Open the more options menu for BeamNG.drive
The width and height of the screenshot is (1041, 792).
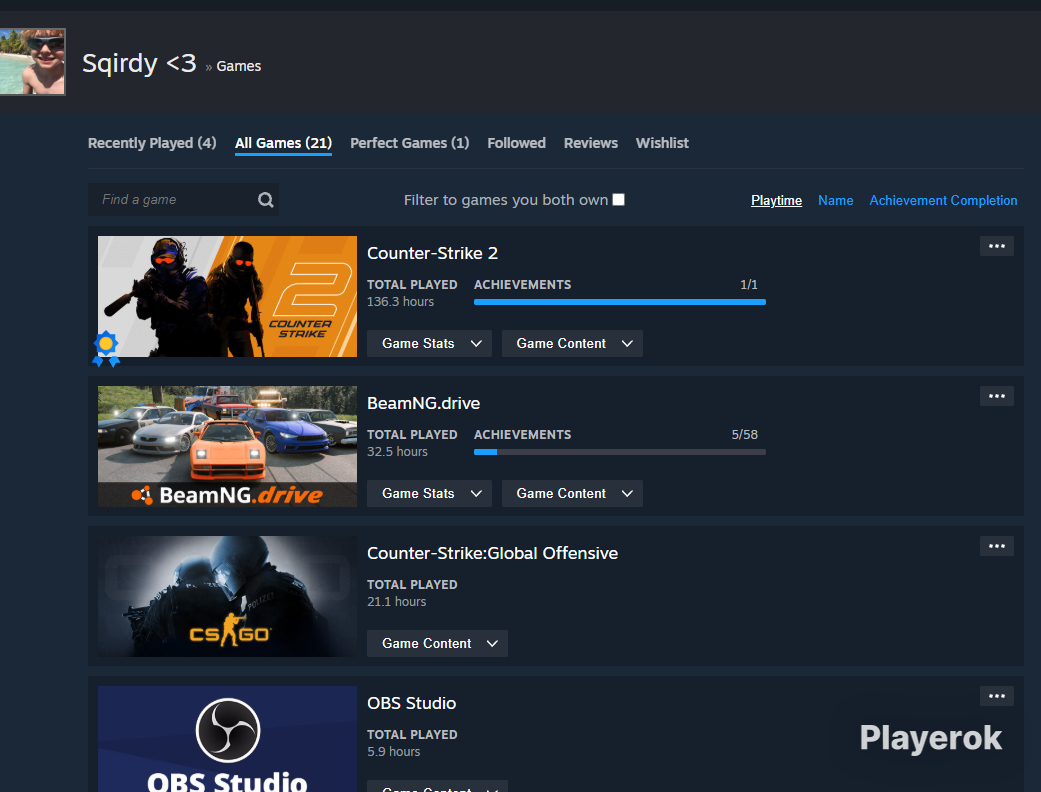click(997, 396)
